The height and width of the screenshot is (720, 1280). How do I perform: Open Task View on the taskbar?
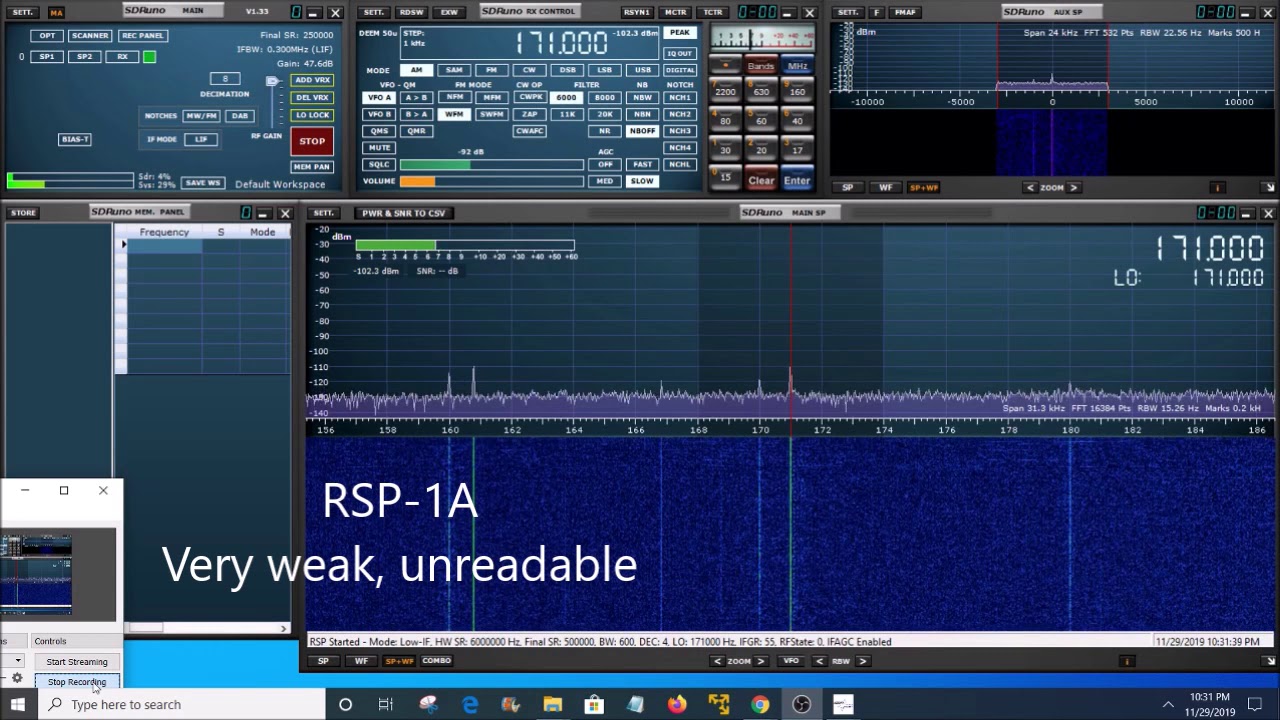click(x=386, y=705)
